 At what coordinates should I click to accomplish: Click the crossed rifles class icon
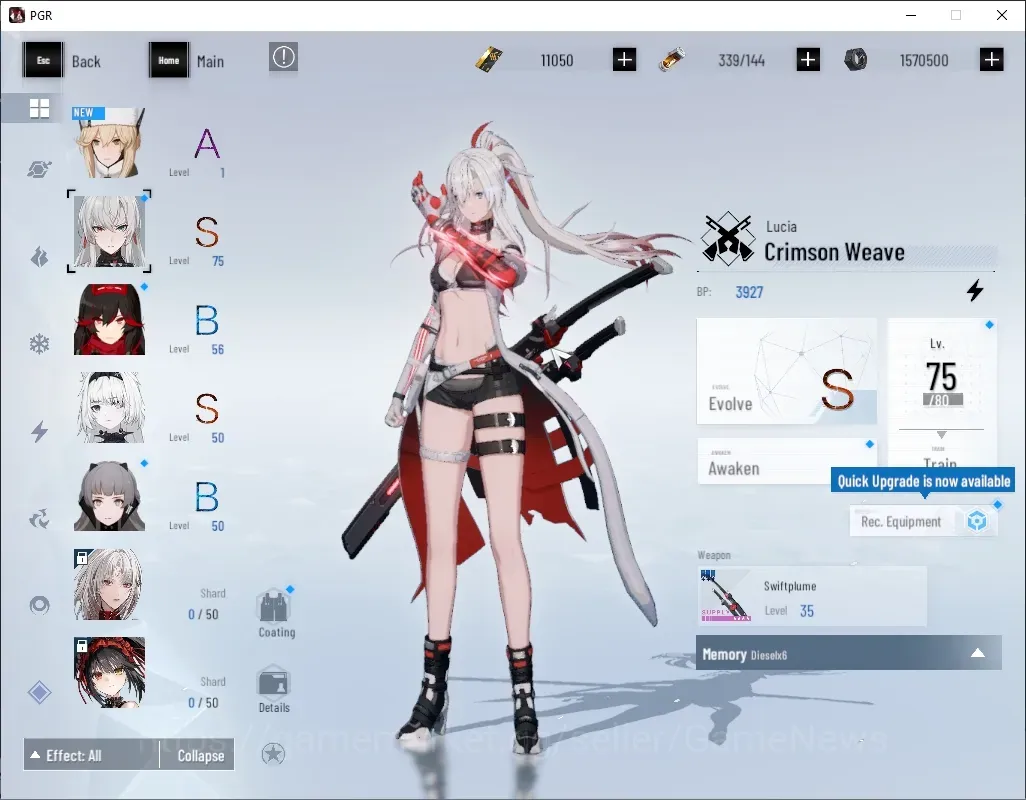[727, 239]
